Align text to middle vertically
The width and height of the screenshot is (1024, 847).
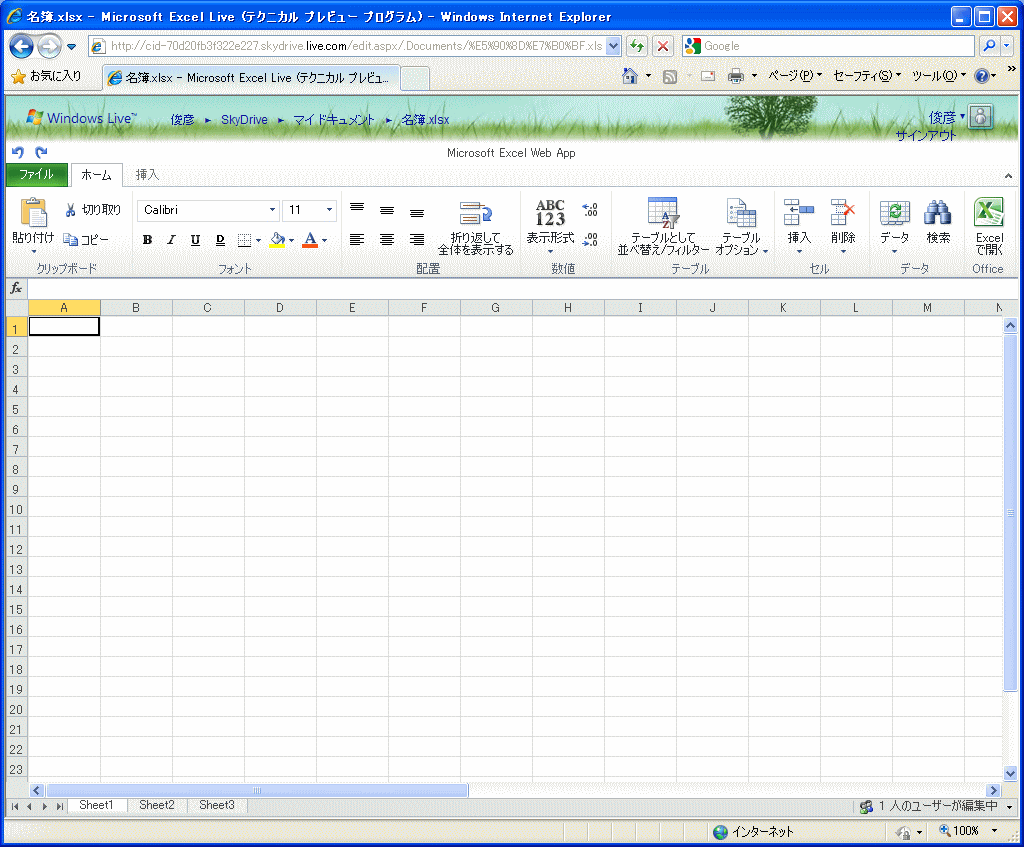387,210
